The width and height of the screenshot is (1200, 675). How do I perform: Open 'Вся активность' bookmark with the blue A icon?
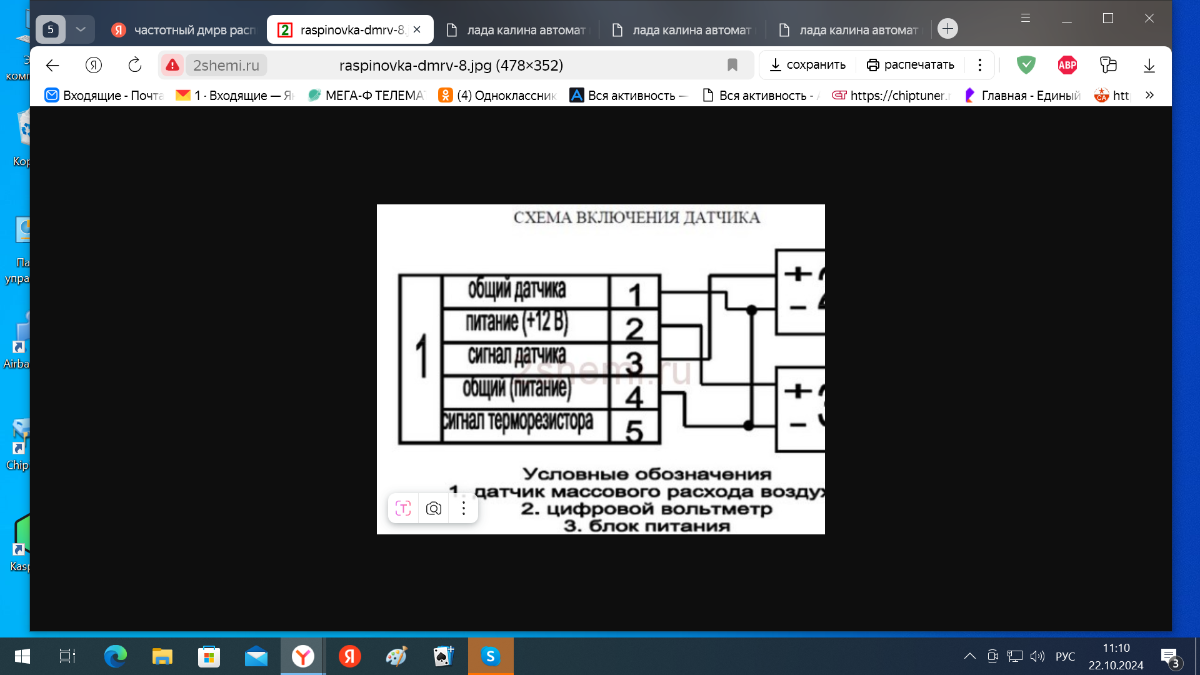click(629, 96)
